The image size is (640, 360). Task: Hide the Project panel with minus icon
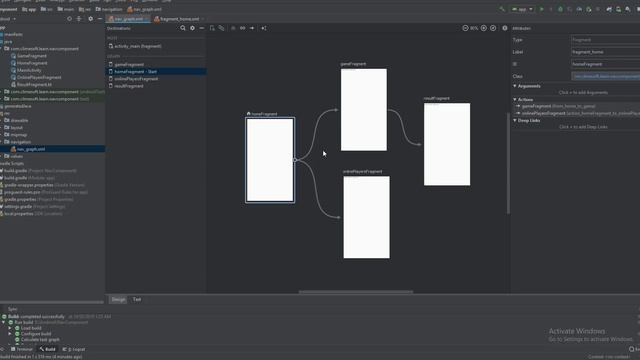(100, 19)
